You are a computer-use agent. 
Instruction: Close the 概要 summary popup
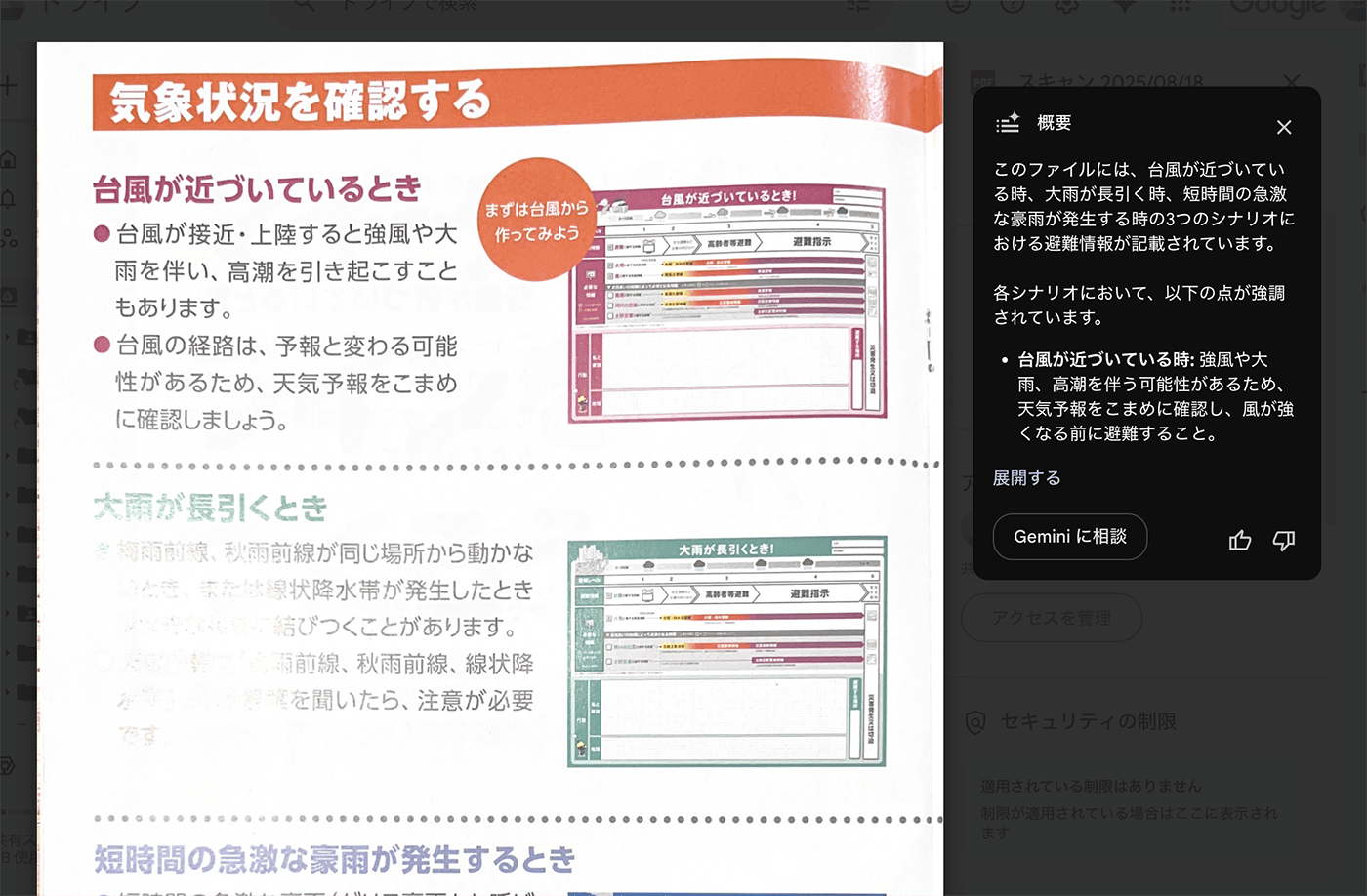[x=1284, y=127]
